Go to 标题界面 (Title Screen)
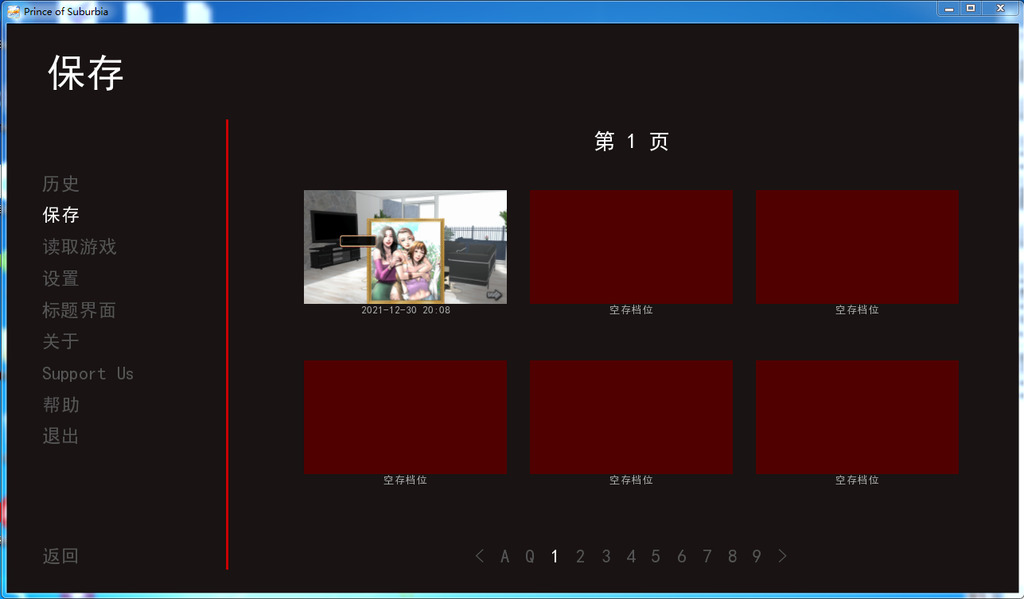Image resolution: width=1024 pixels, height=599 pixels. click(x=79, y=311)
